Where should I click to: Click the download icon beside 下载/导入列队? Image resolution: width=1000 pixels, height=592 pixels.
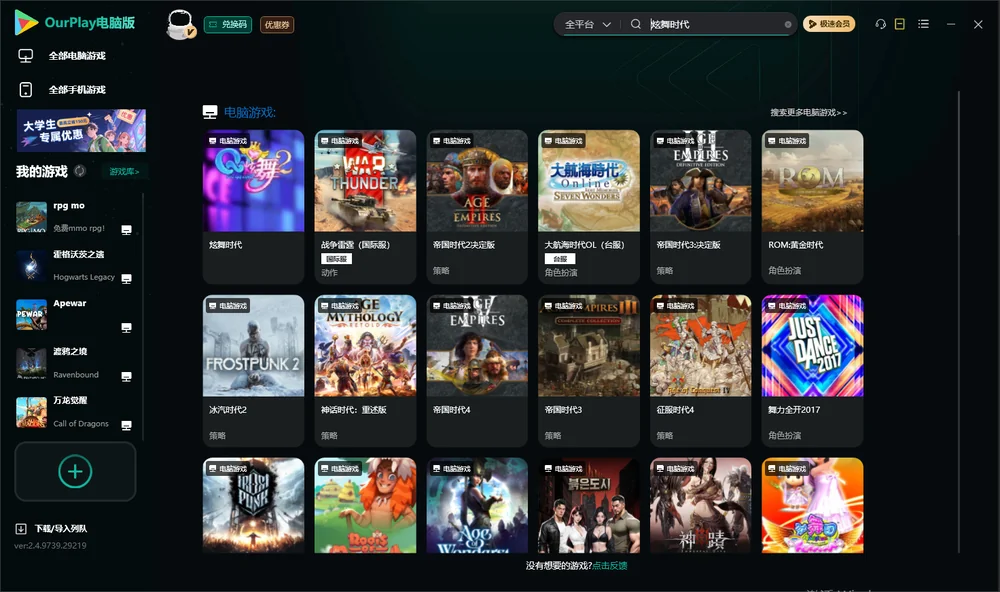pyautogui.click(x=21, y=529)
